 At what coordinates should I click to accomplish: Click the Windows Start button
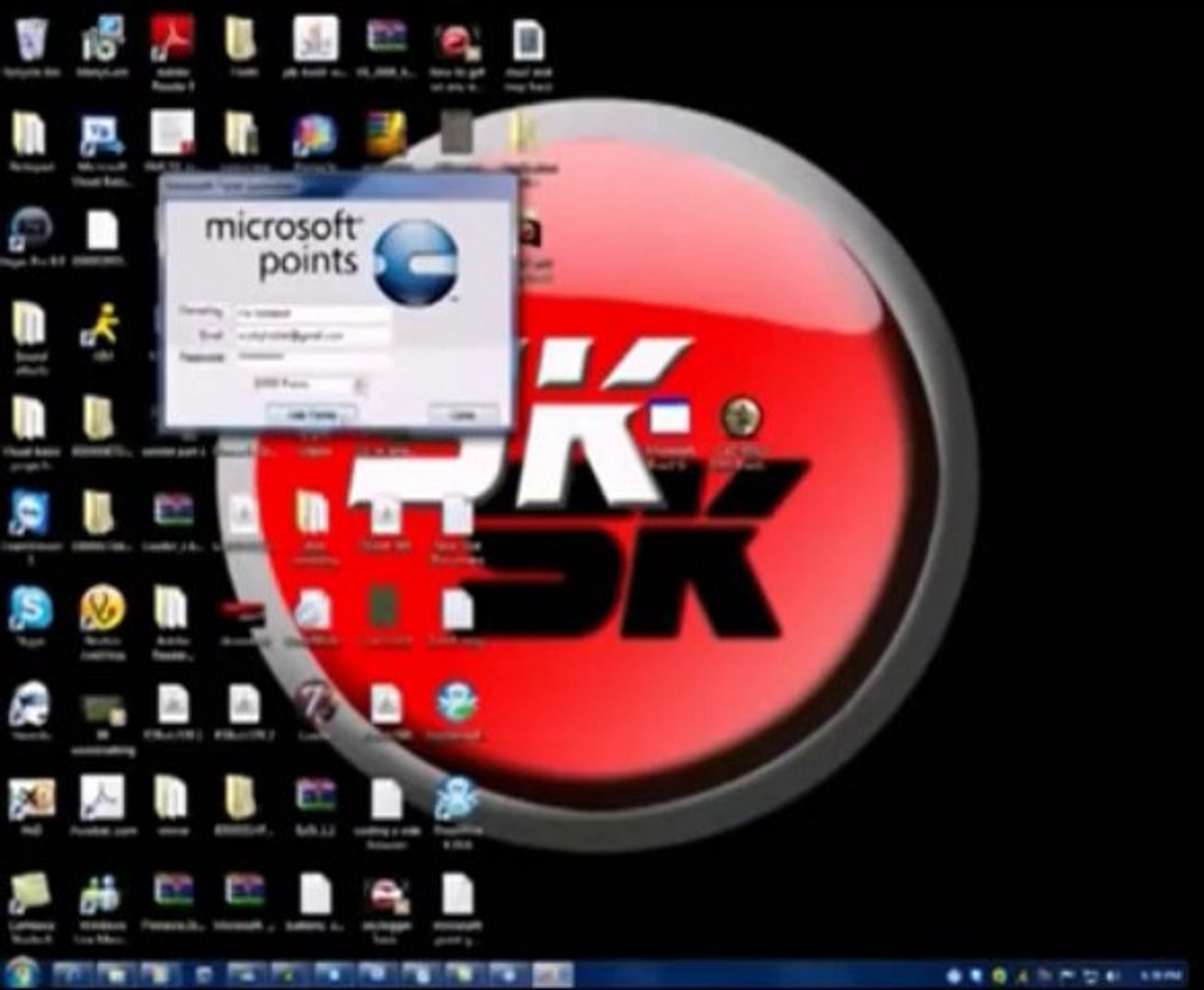pyautogui.click(x=20, y=973)
